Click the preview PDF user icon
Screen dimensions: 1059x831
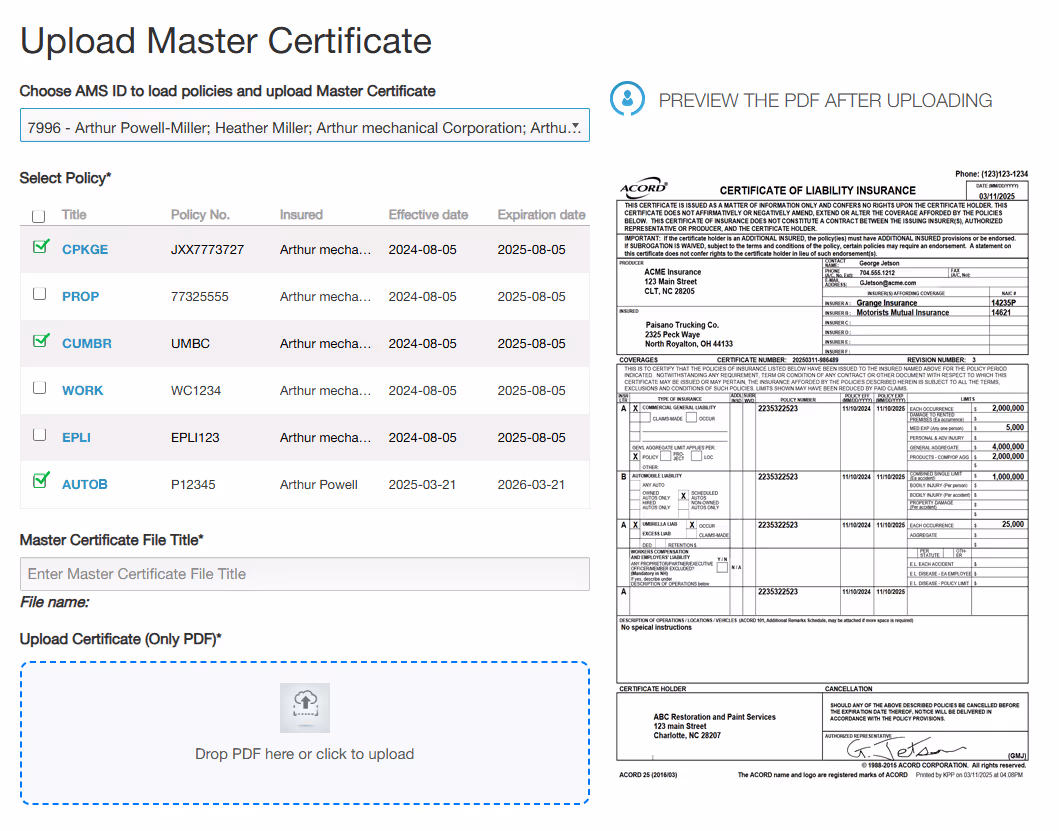click(627, 99)
